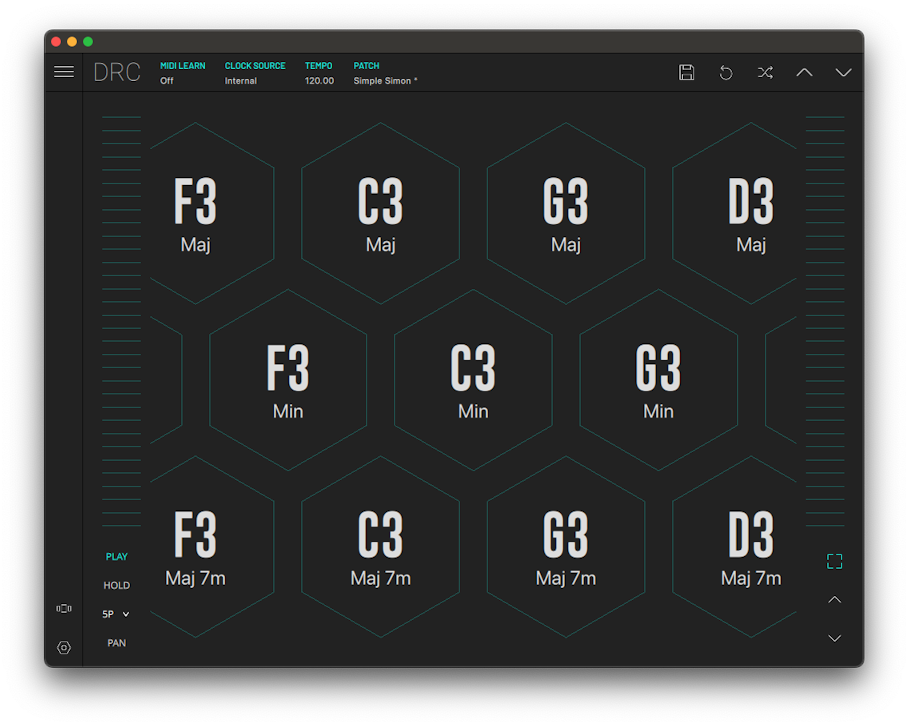The height and width of the screenshot is (726, 908).
Task: Toggle fullscreen with the teal corner-brackets icon
Action: pos(834,561)
